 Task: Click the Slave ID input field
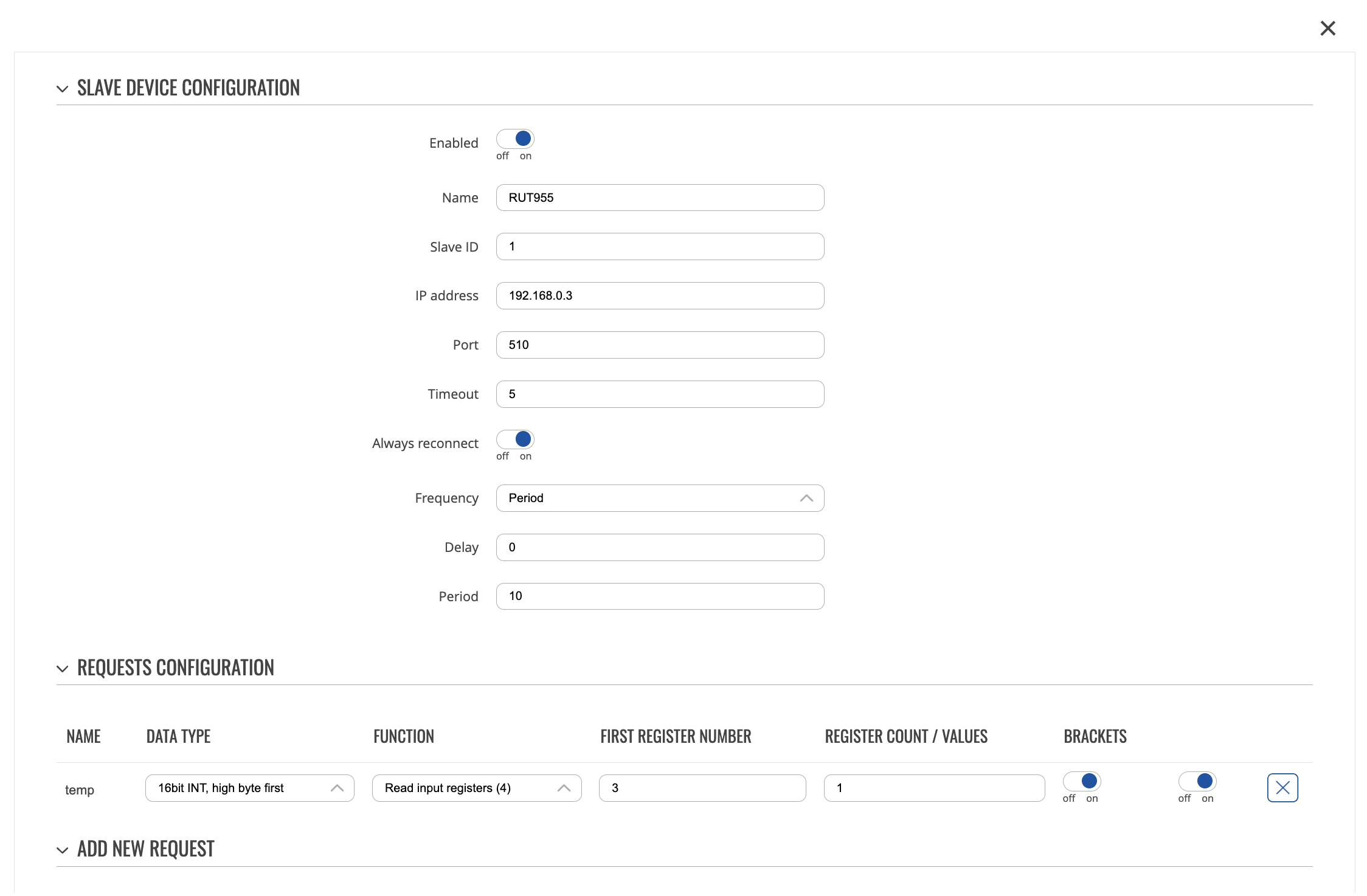[660, 247]
